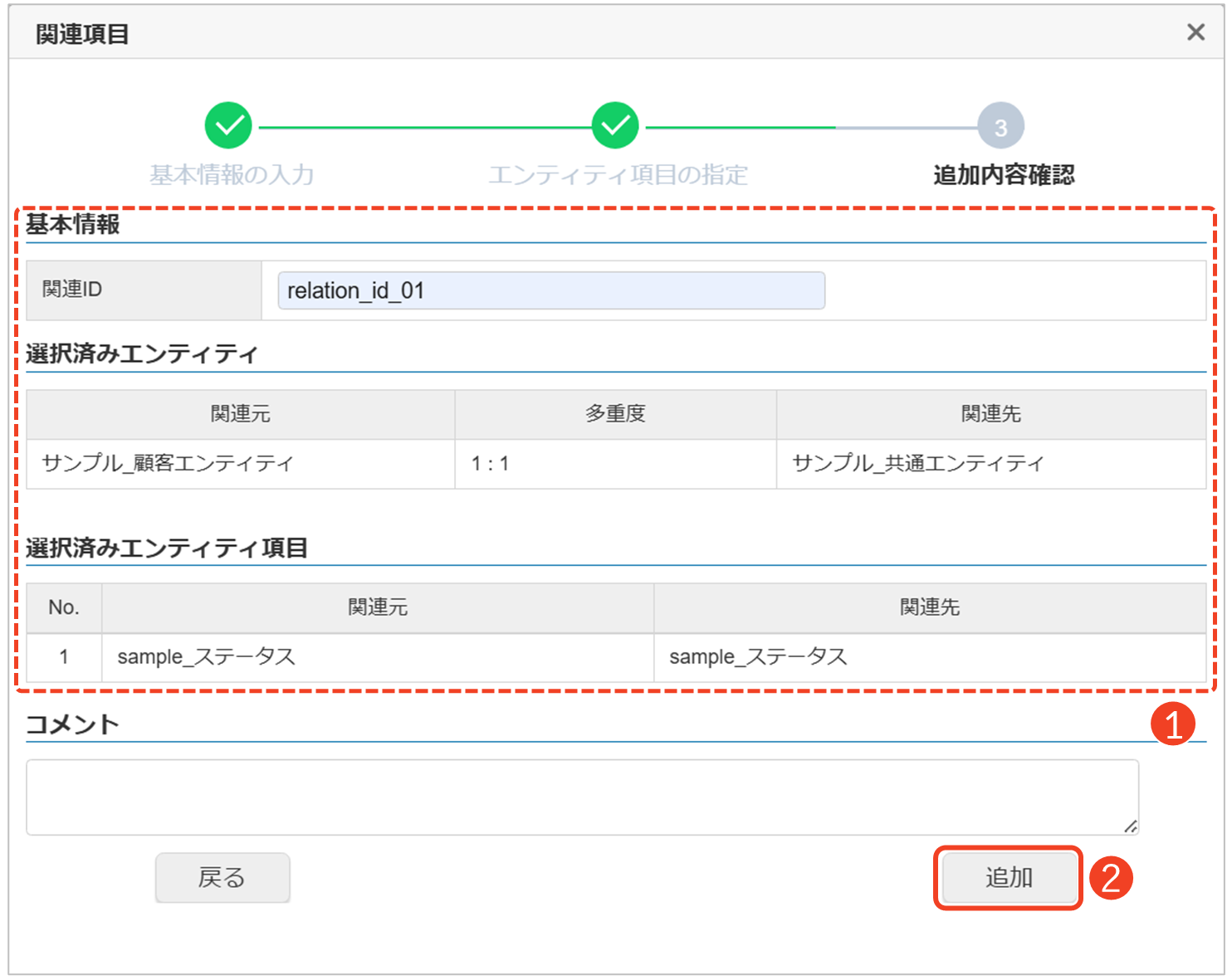Click the 関連先 header in entity table

coord(990,414)
